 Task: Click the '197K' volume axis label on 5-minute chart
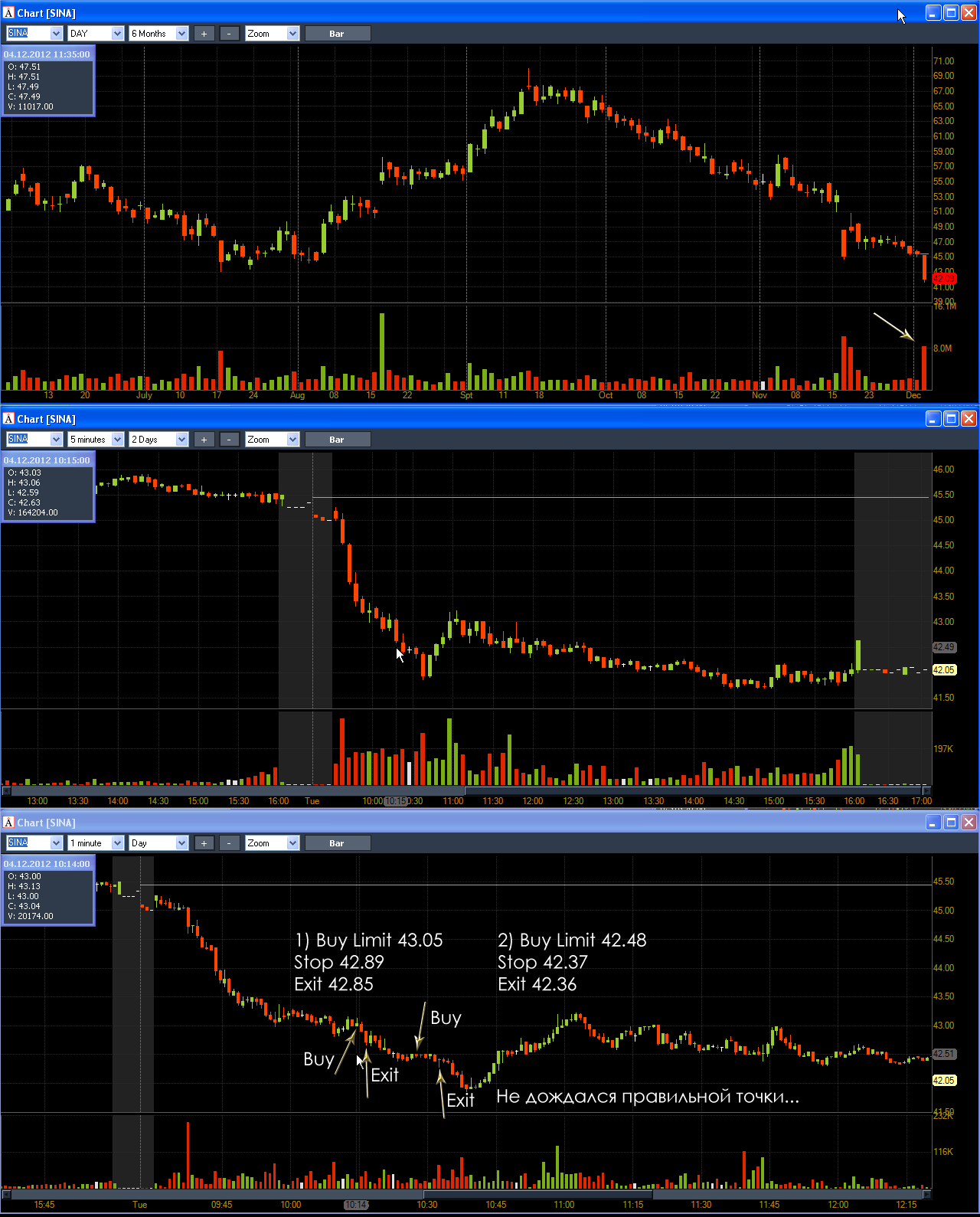tap(943, 749)
